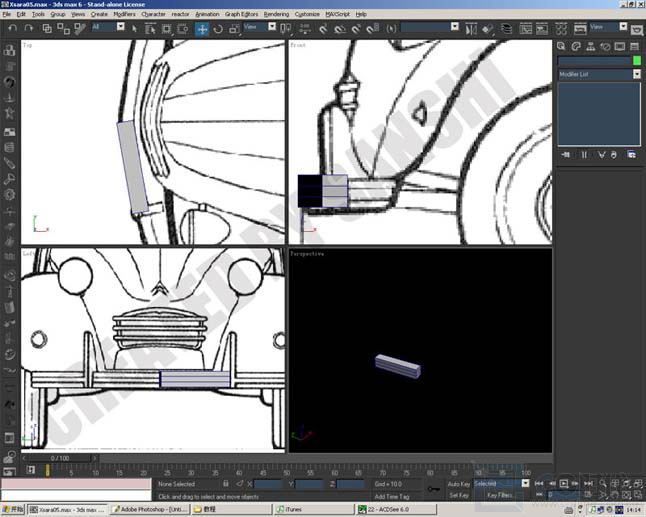Pick the Rectangular Selection Region tool
646x517 pixels.
(x=166, y=29)
